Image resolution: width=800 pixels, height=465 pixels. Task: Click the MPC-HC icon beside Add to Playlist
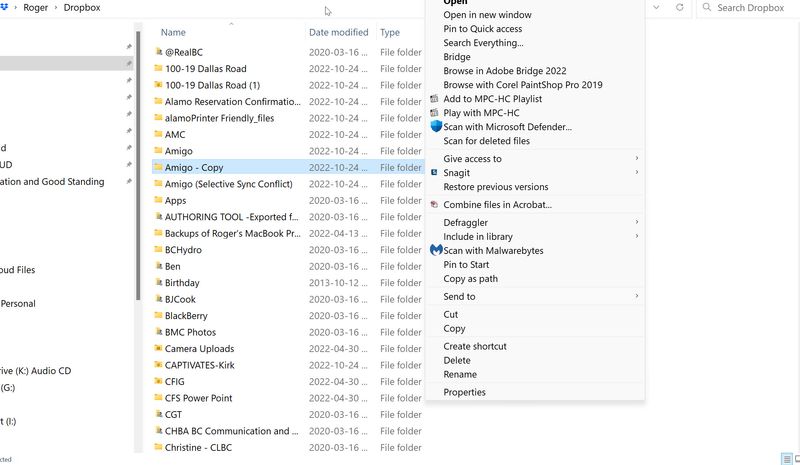pyautogui.click(x=434, y=99)
